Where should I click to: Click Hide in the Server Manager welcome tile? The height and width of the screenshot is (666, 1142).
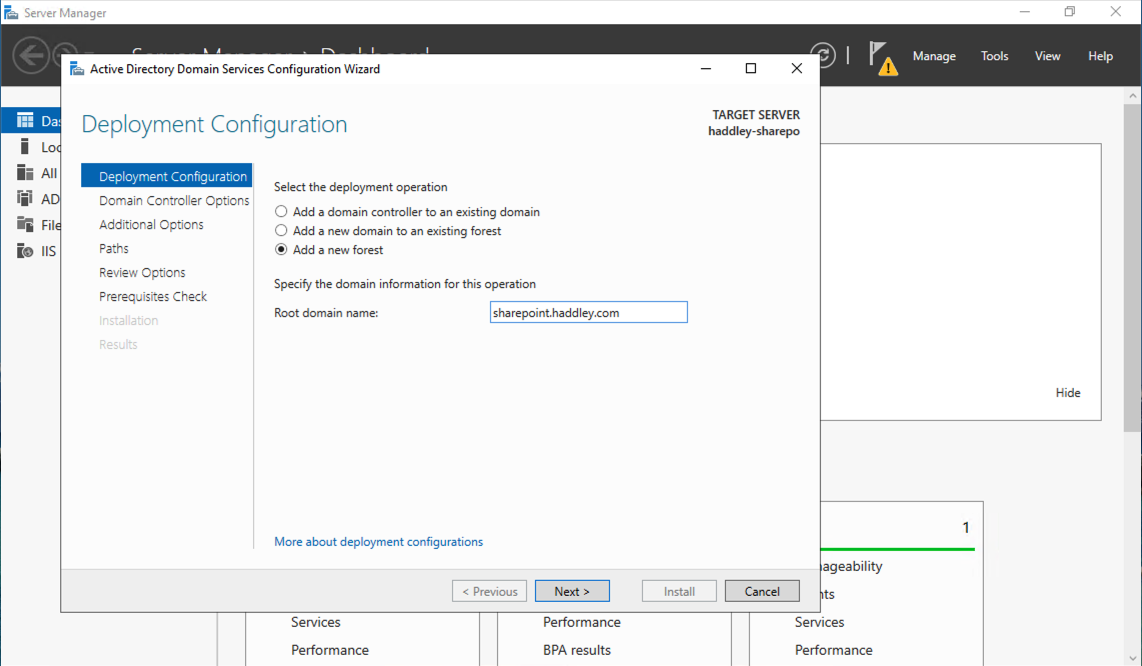pyautogui.click(x=1068, y=393)
